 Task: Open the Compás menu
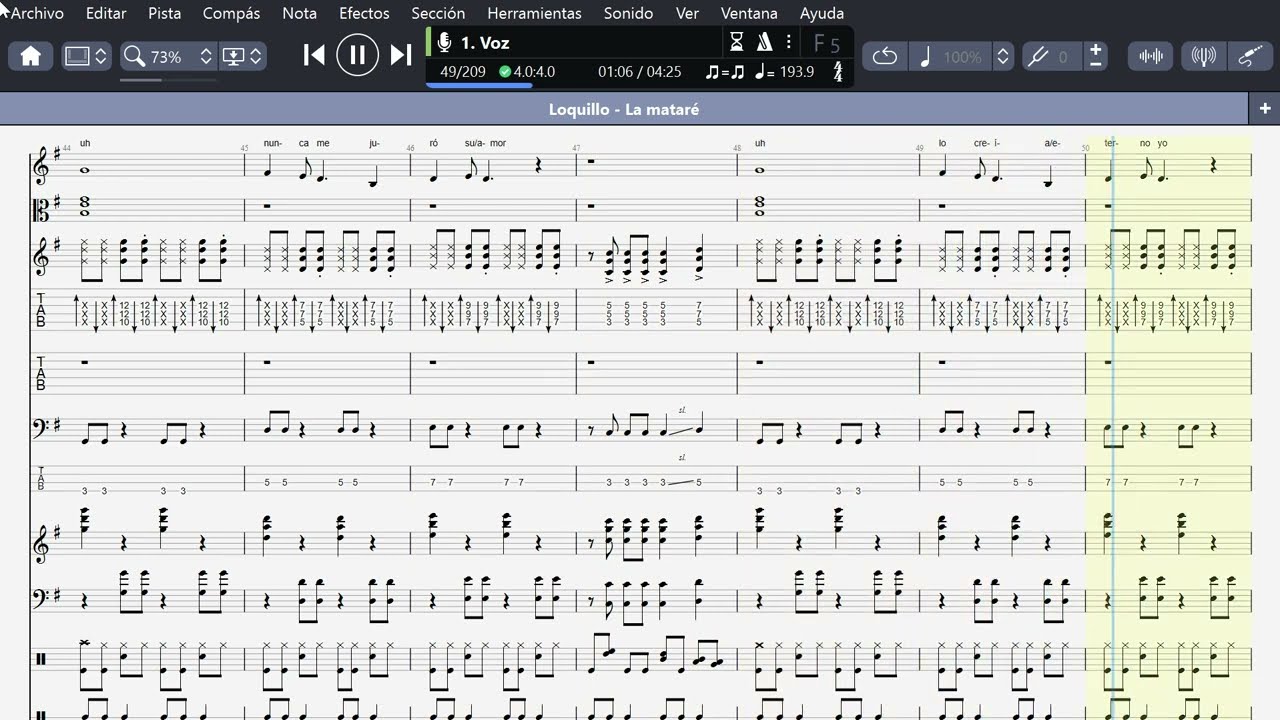click(x=231, y=13)
